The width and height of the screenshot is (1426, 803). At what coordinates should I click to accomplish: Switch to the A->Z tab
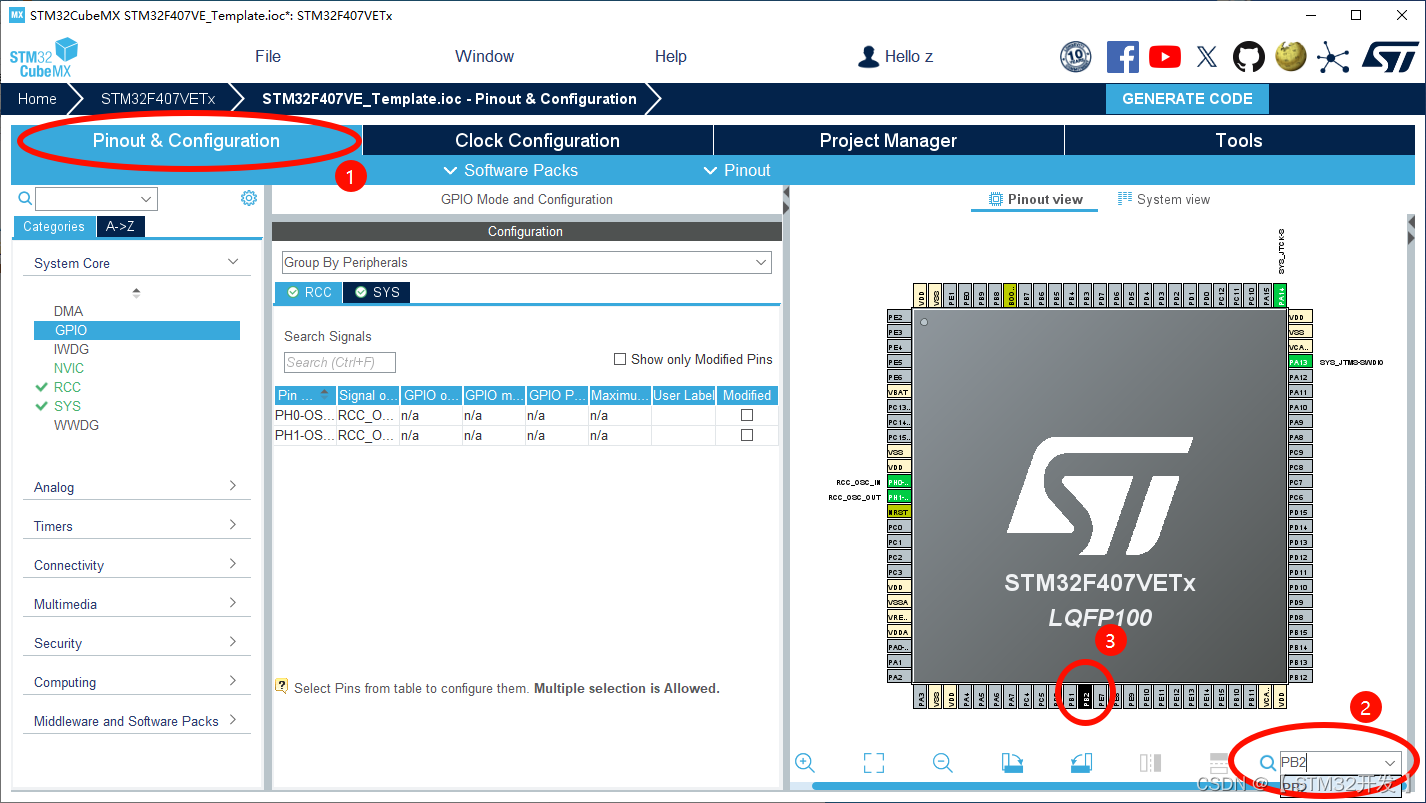point(121,226)
